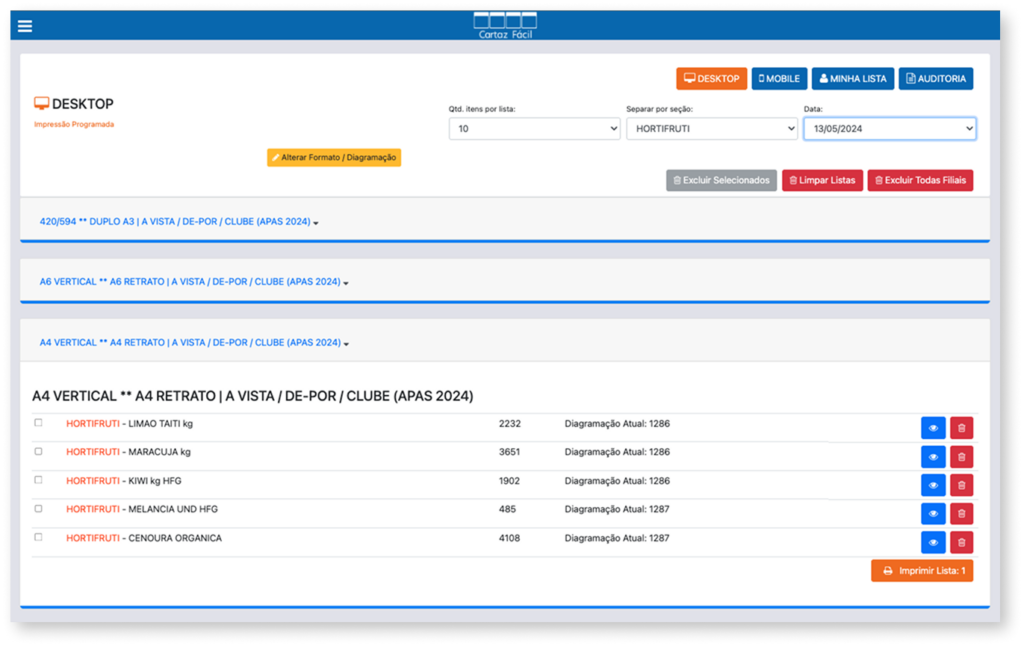The height and width of the screenshot is (646, 1024).
Task: Switch to the MOBILE tab
Action: point(779,79)
